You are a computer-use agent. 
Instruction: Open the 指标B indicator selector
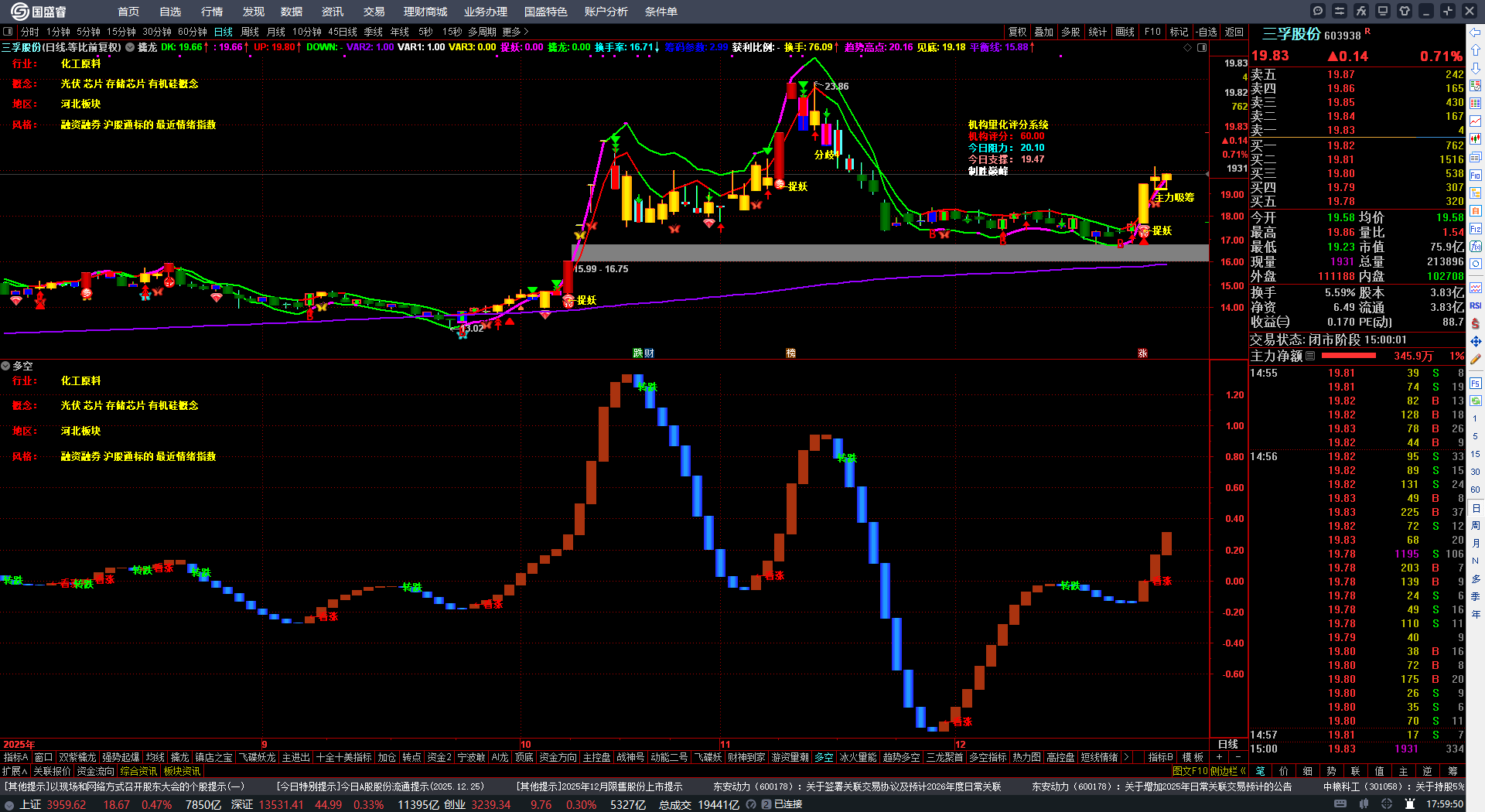1160,757
